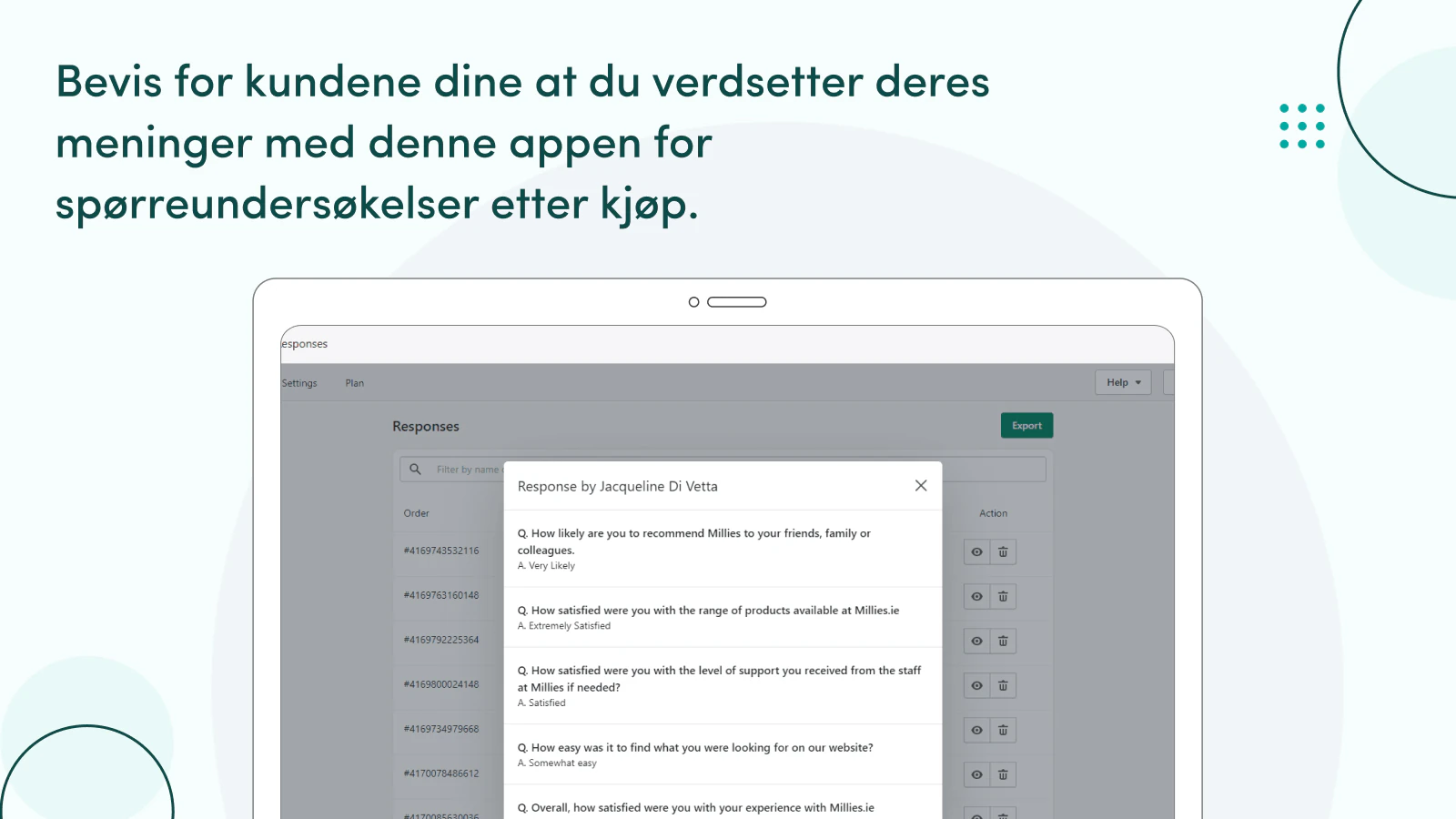This screenshot has width=1456, height=819.
Task: Delete response for order #4170078486612
Action: click(1003, 775)
